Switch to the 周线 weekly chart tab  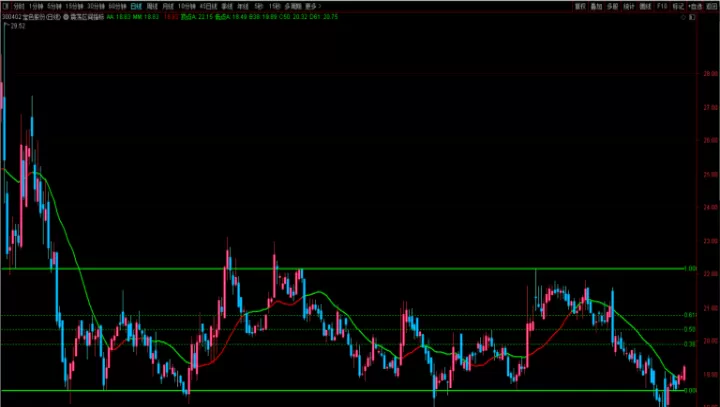pos(152,6)
